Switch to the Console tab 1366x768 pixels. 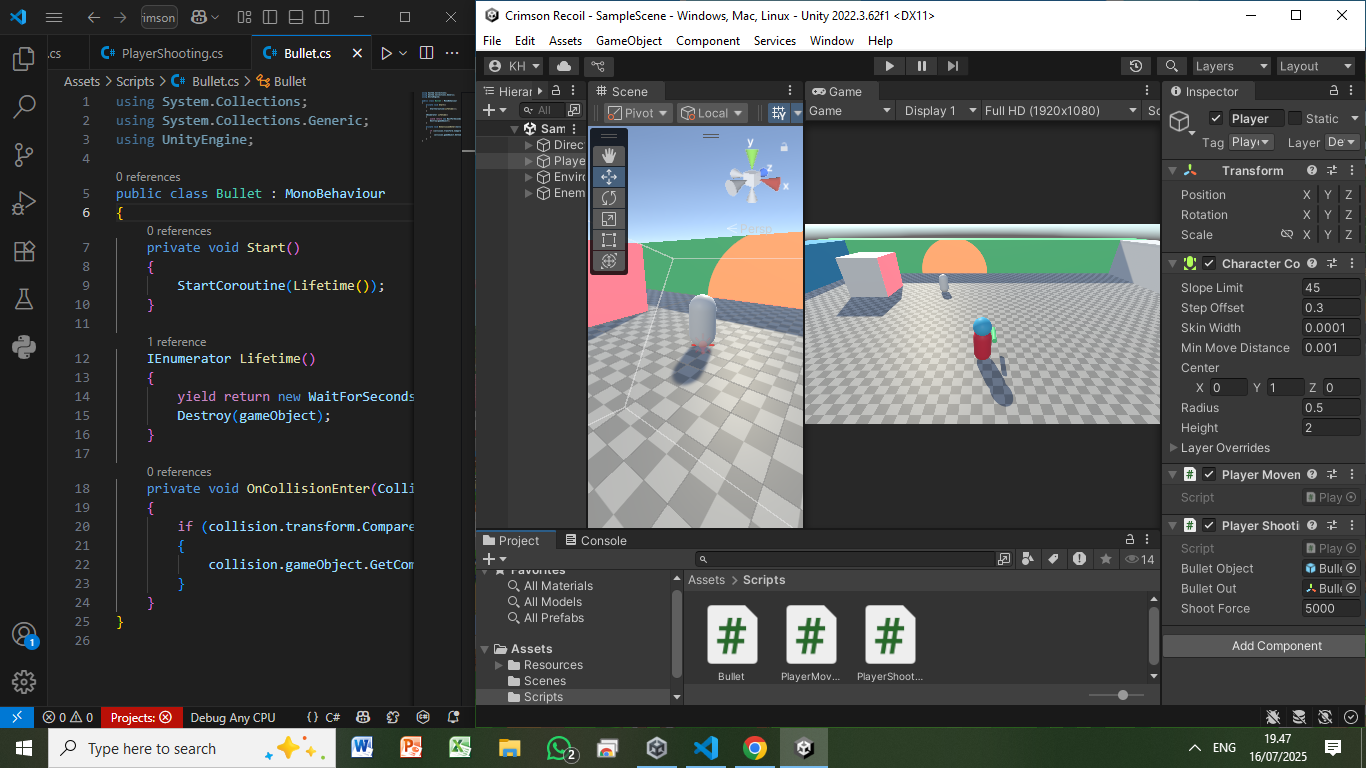pos(595,541)
